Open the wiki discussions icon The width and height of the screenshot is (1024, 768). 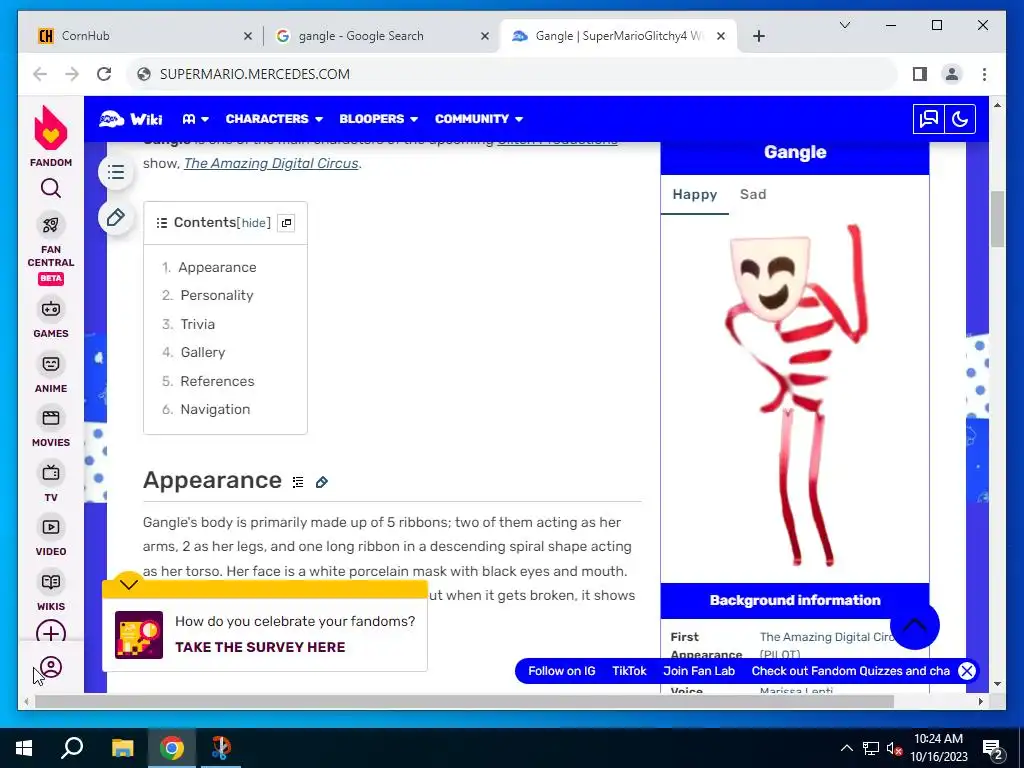tap(929, 119)
